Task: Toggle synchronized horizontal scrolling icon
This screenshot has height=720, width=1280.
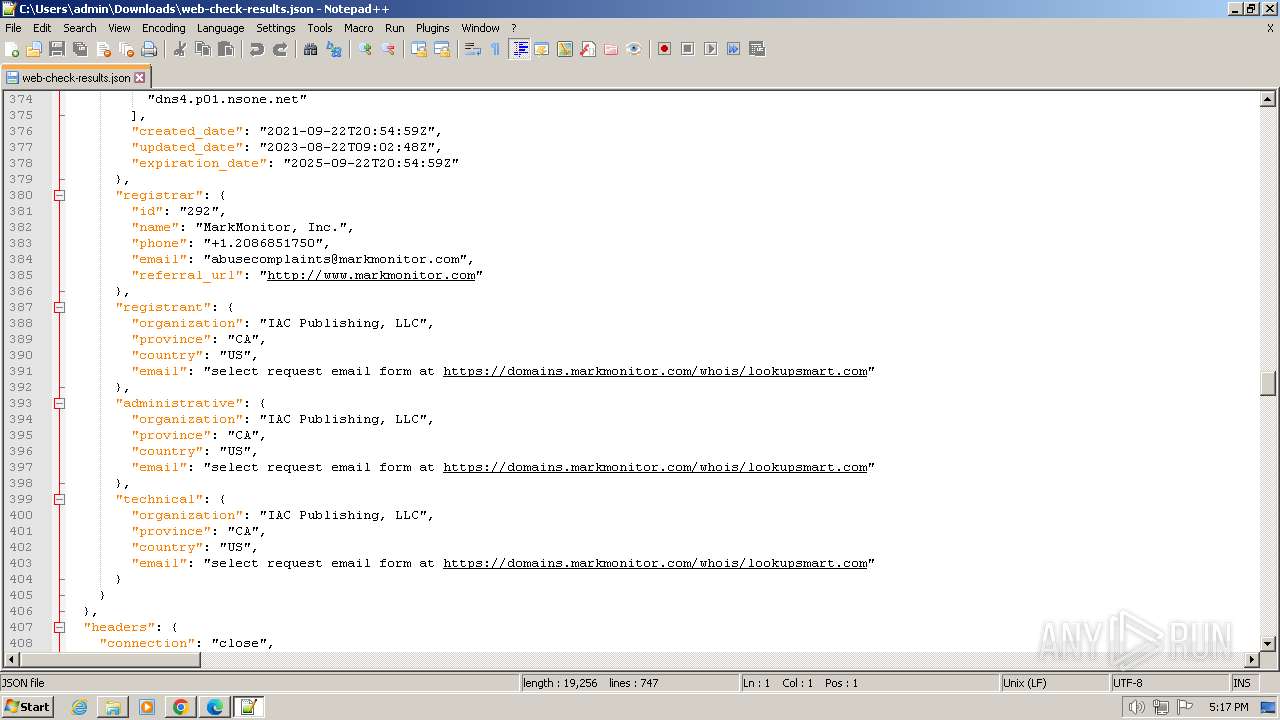Action: click(442, 49)
